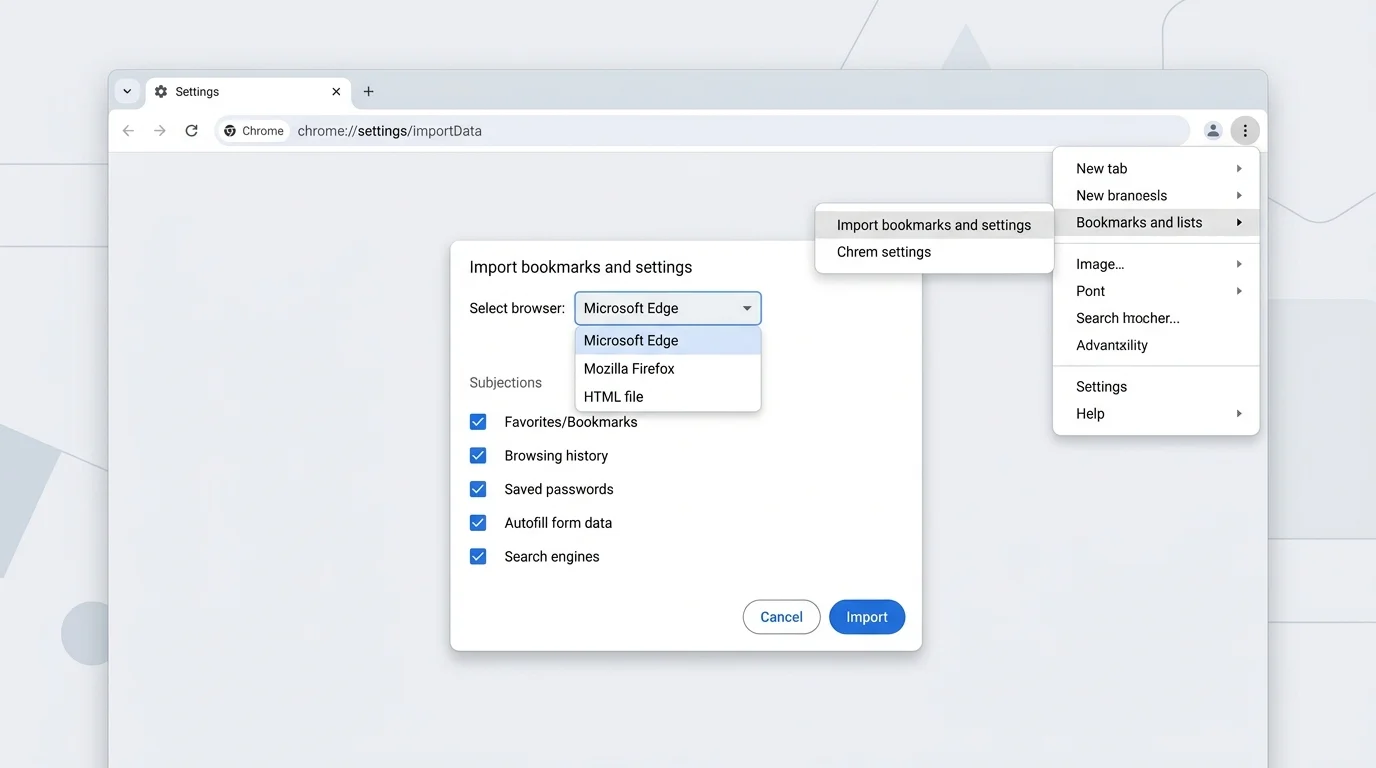Toggle the Autofill form data checkbox

pos(478,523)
